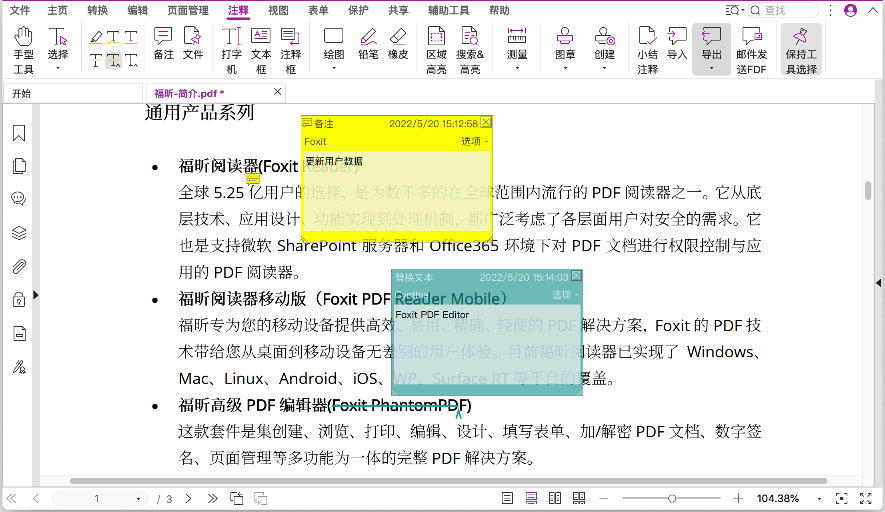
Task: Open Options (选项) in replace text popup
Action: click(565, 295)
